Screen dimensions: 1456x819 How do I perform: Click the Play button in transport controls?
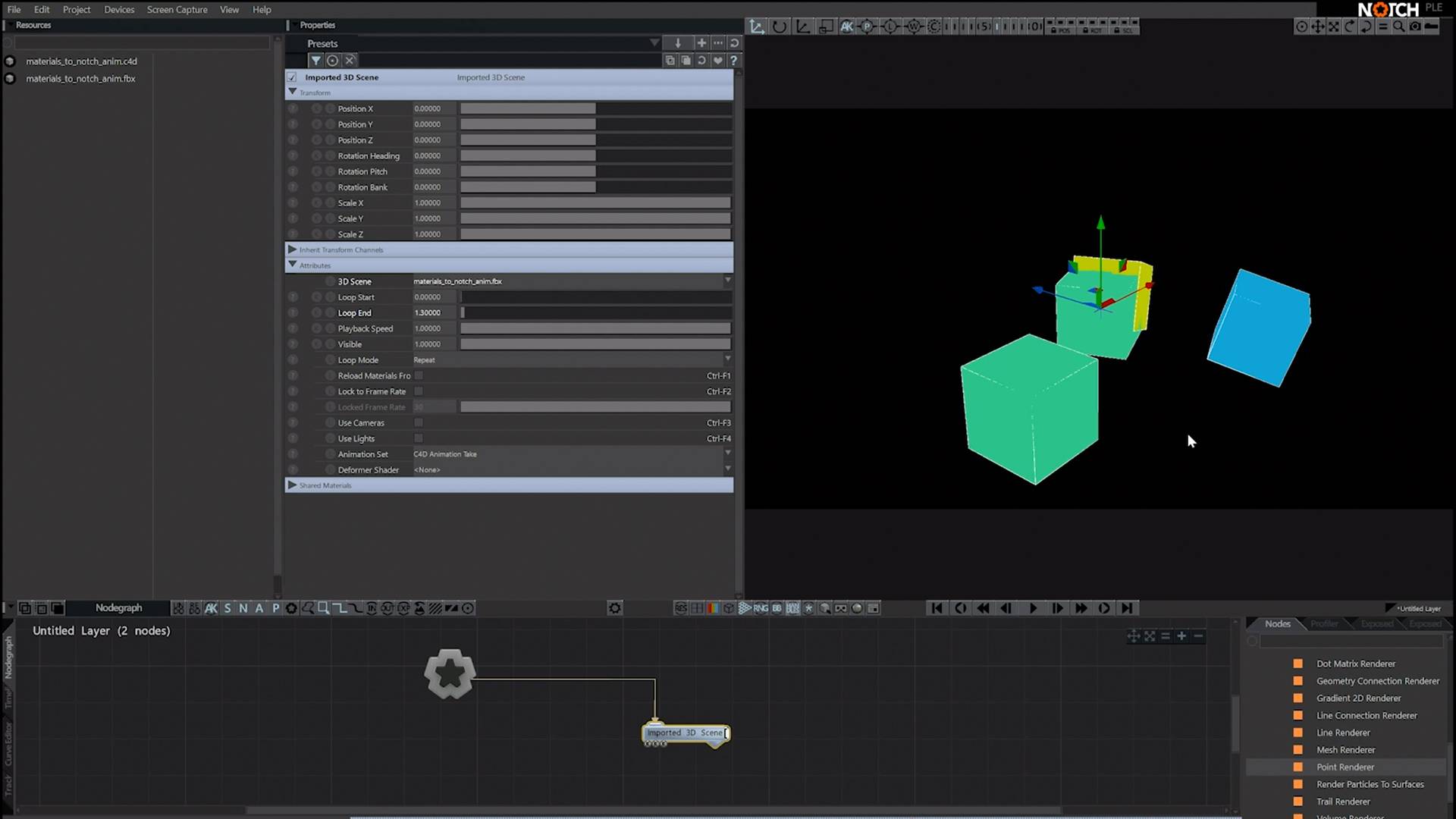[x=1032, y=608]
